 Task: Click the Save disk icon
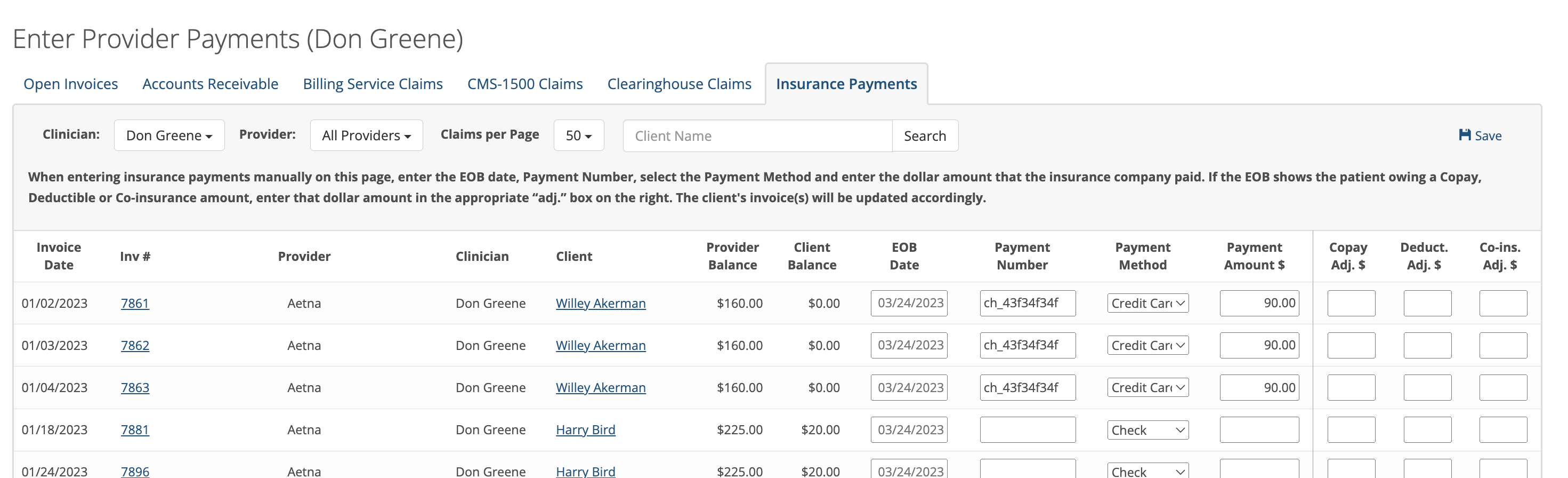tap(1465, 135)
